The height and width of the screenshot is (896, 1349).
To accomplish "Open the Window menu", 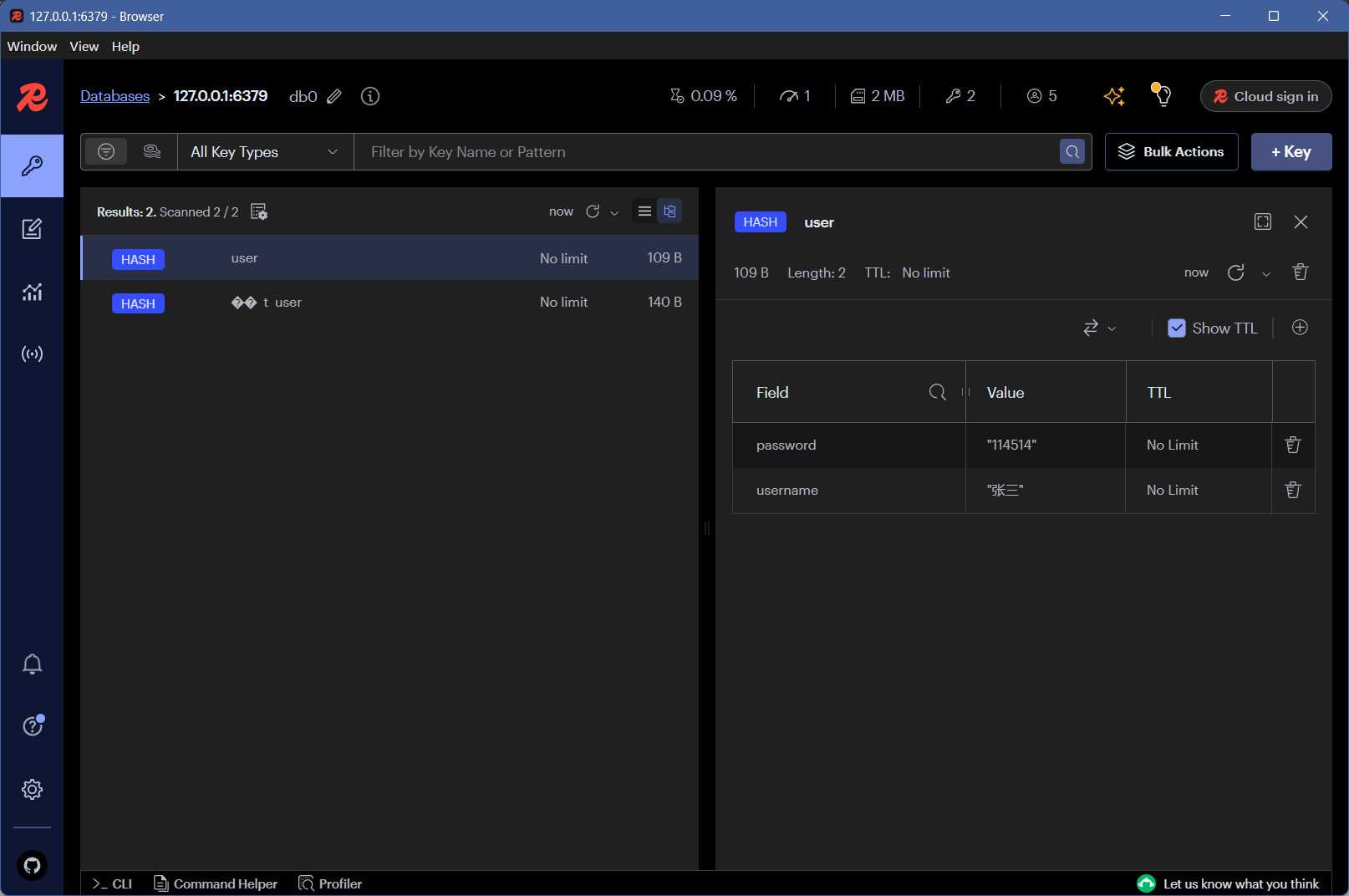I will pos(32,46).
